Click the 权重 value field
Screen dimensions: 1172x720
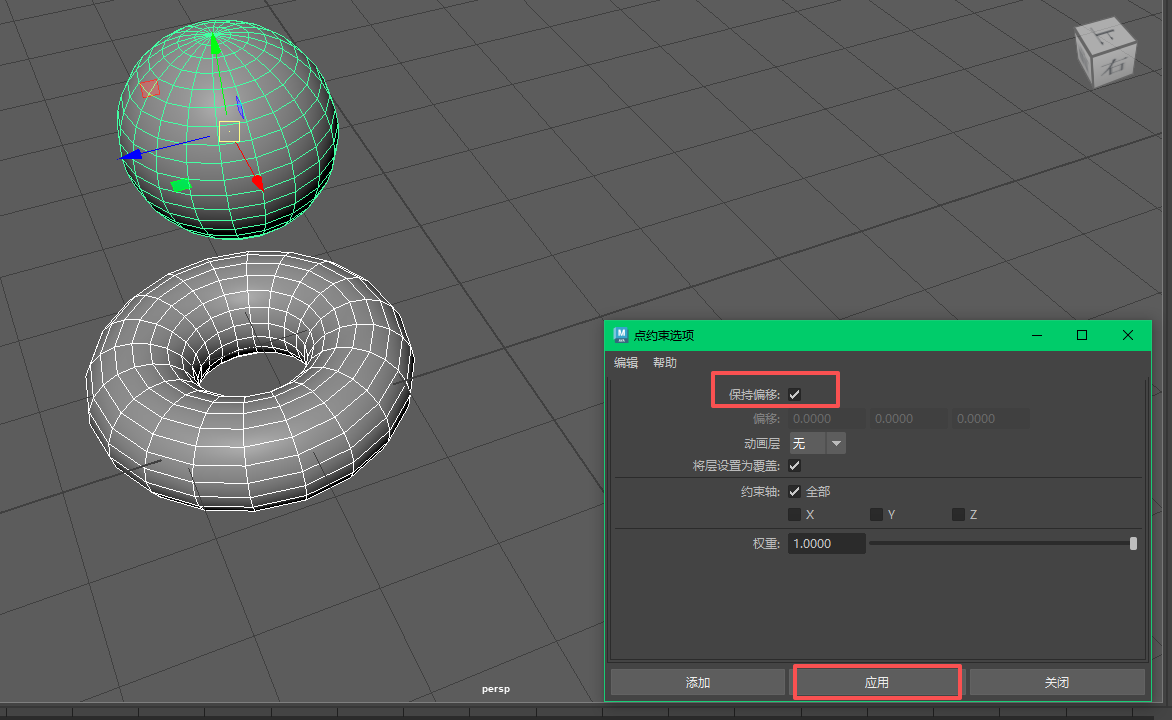coord(827,544)
